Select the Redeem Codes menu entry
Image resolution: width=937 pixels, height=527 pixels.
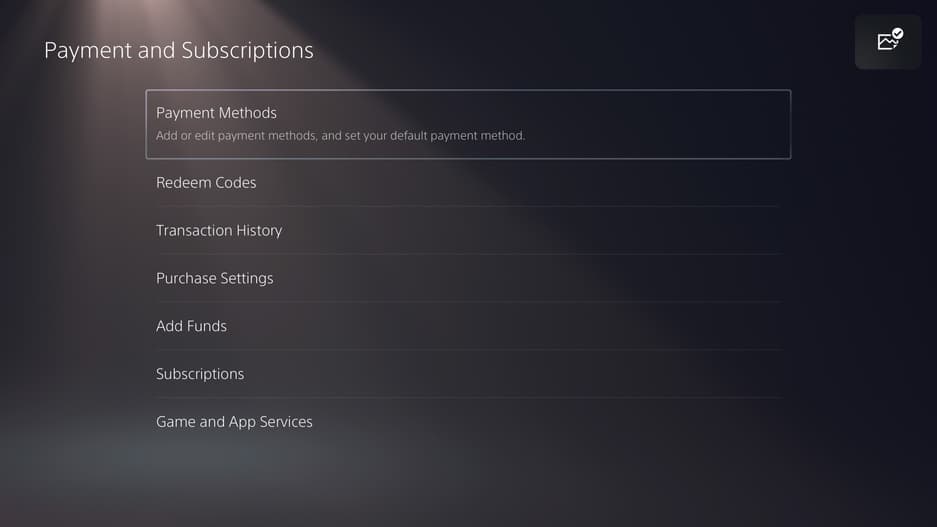(206, 183)
